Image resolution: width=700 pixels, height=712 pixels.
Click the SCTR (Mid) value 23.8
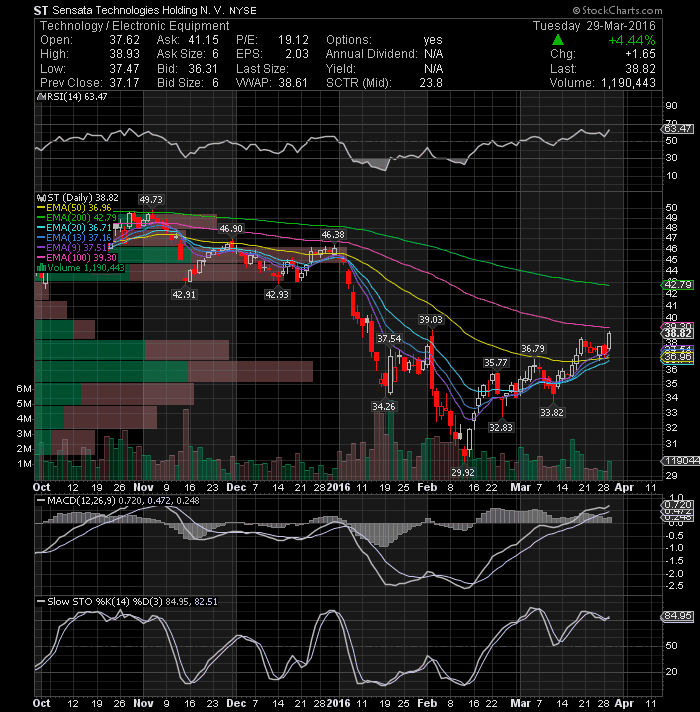431,83
